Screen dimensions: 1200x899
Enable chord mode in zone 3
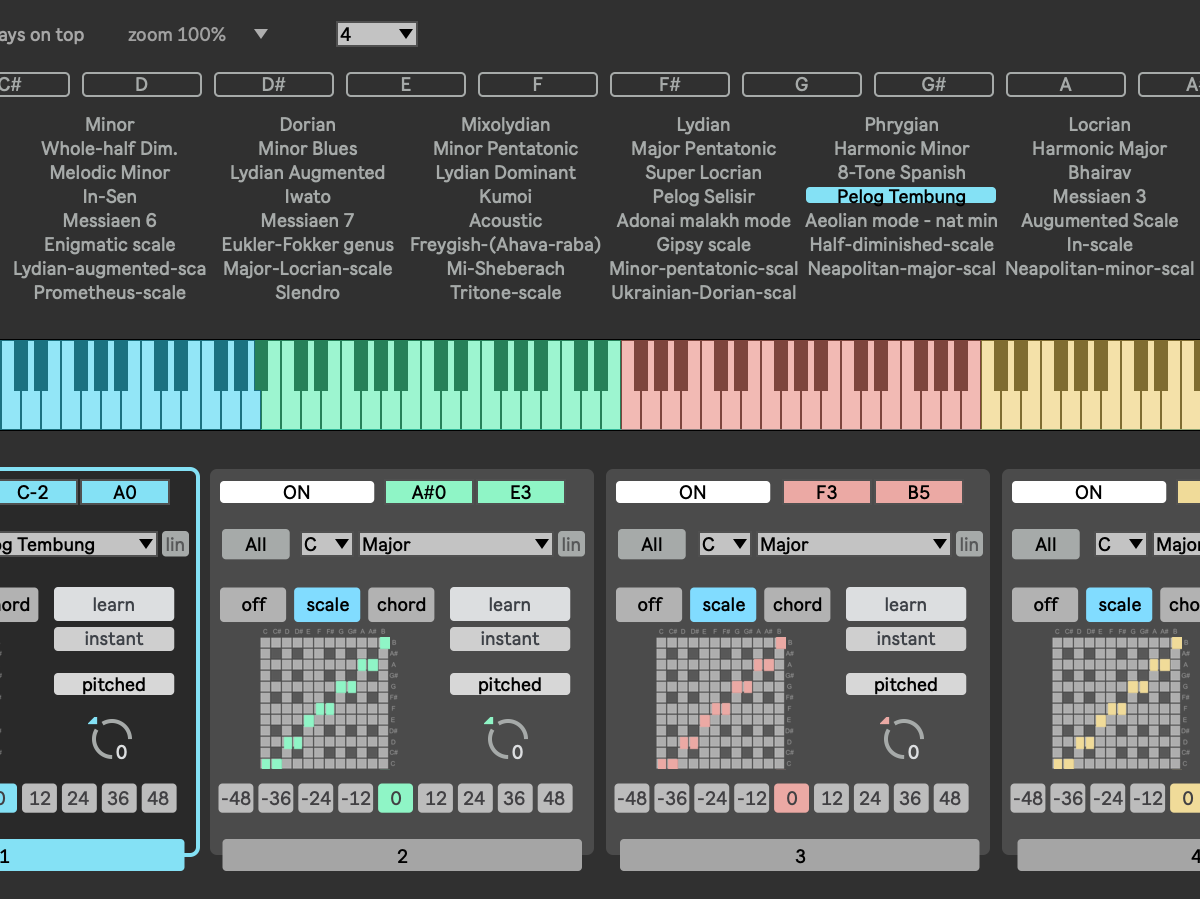(x=797, y=604)
